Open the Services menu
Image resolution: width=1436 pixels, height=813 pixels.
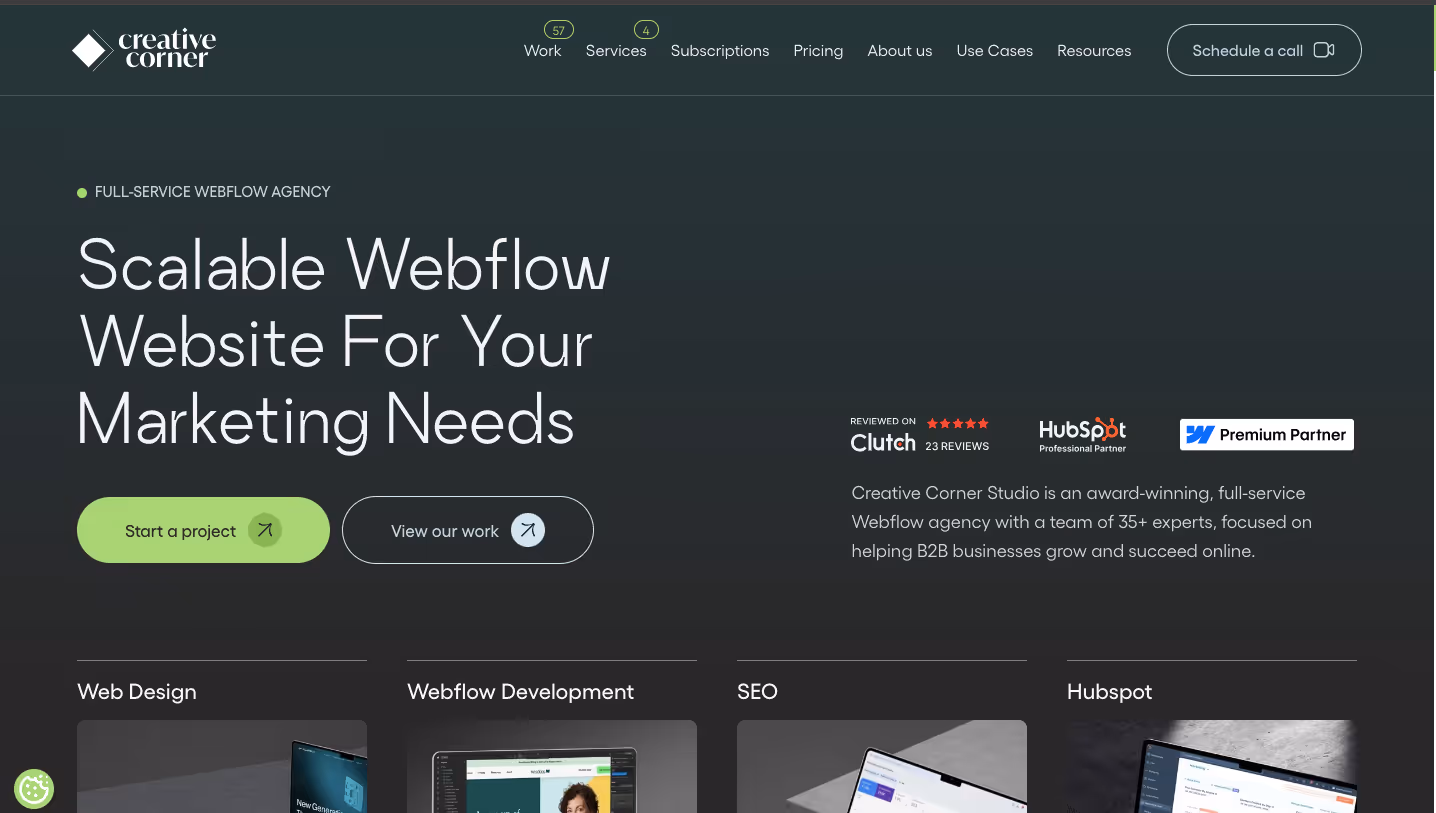click(x=616, y=51)
